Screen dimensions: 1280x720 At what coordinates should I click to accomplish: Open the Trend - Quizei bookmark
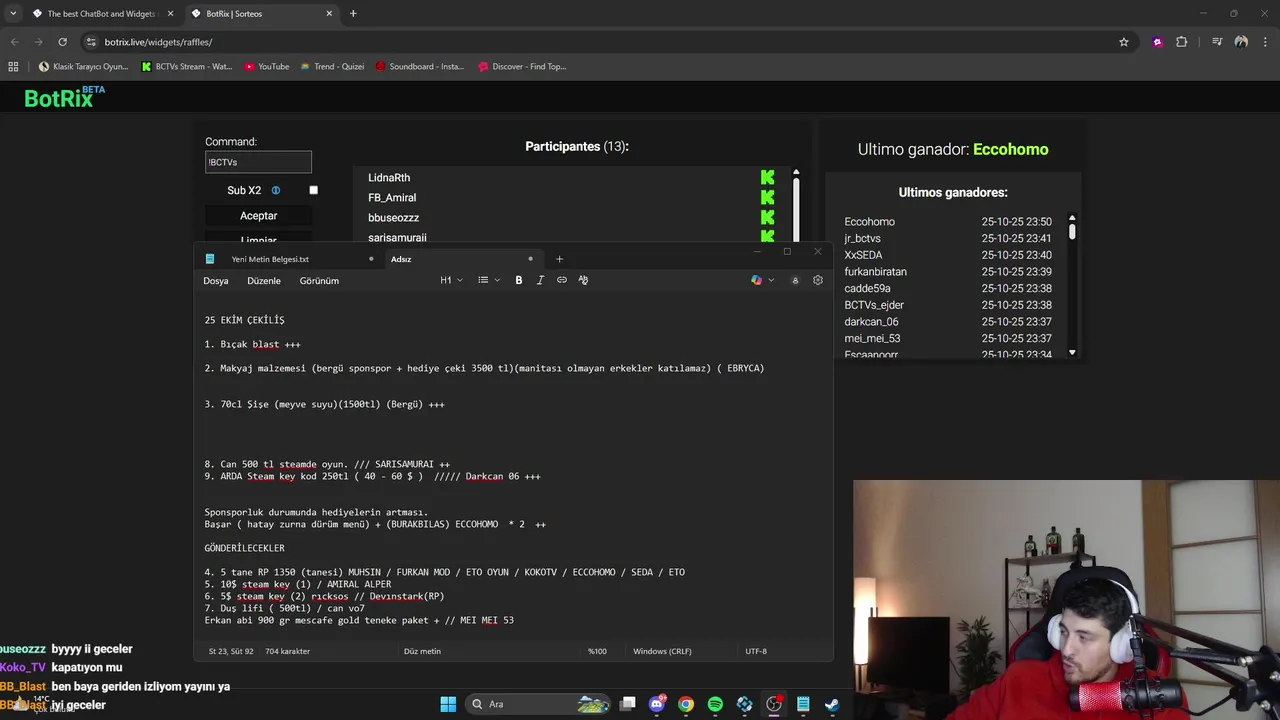[332, 67]
